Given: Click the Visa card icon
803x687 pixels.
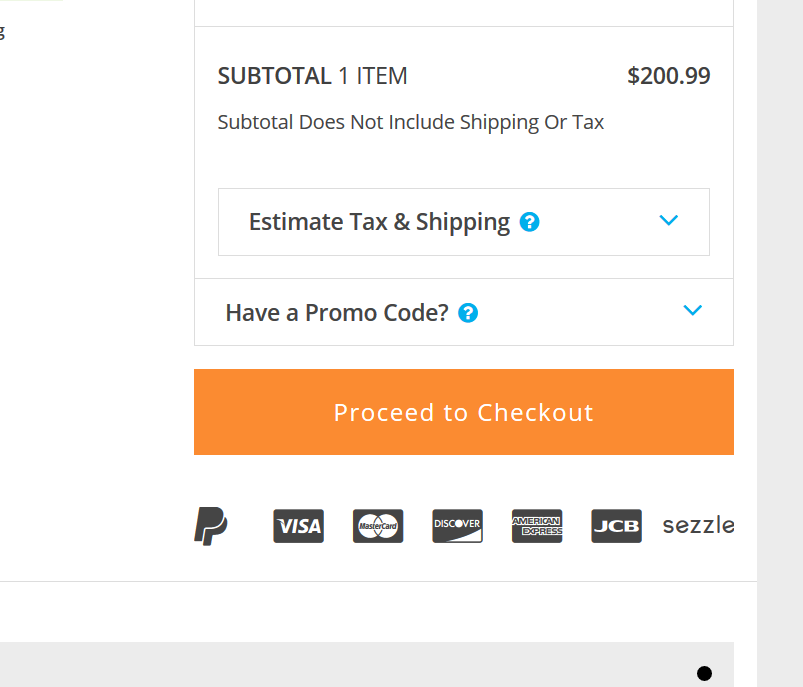Looking at the screenshot, I should 299,526.
